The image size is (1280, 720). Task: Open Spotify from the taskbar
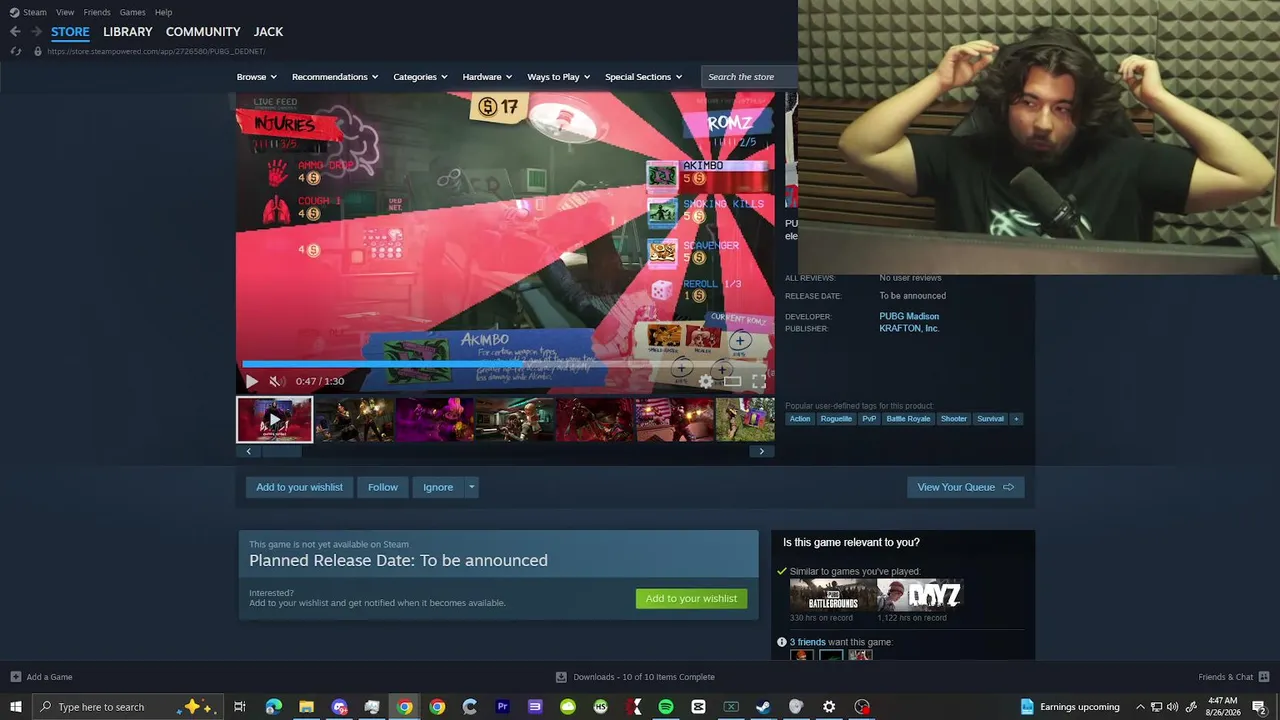tap(666, 707)
